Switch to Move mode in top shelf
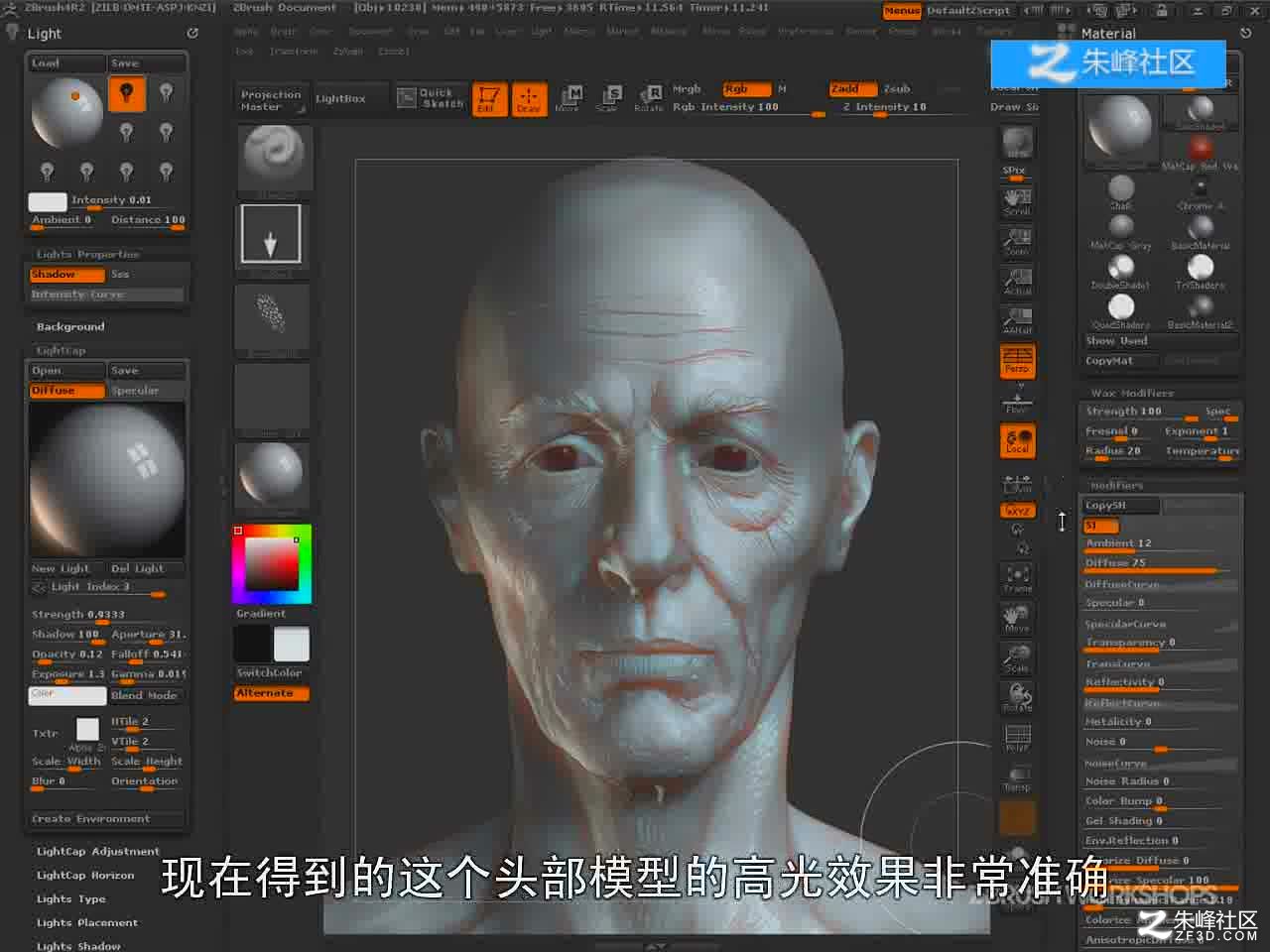This screenshot has width=1270, height=952. [569, 98]
